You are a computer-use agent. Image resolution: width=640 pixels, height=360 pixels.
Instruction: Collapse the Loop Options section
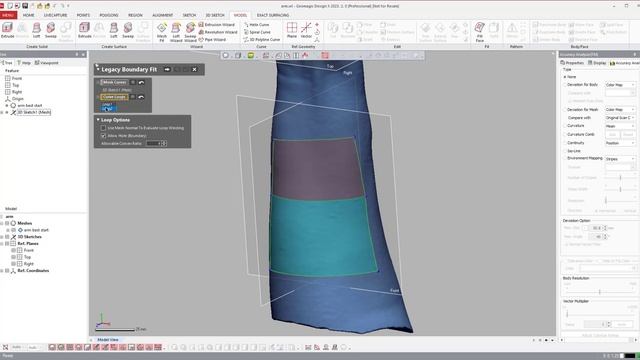coord(98,120)
